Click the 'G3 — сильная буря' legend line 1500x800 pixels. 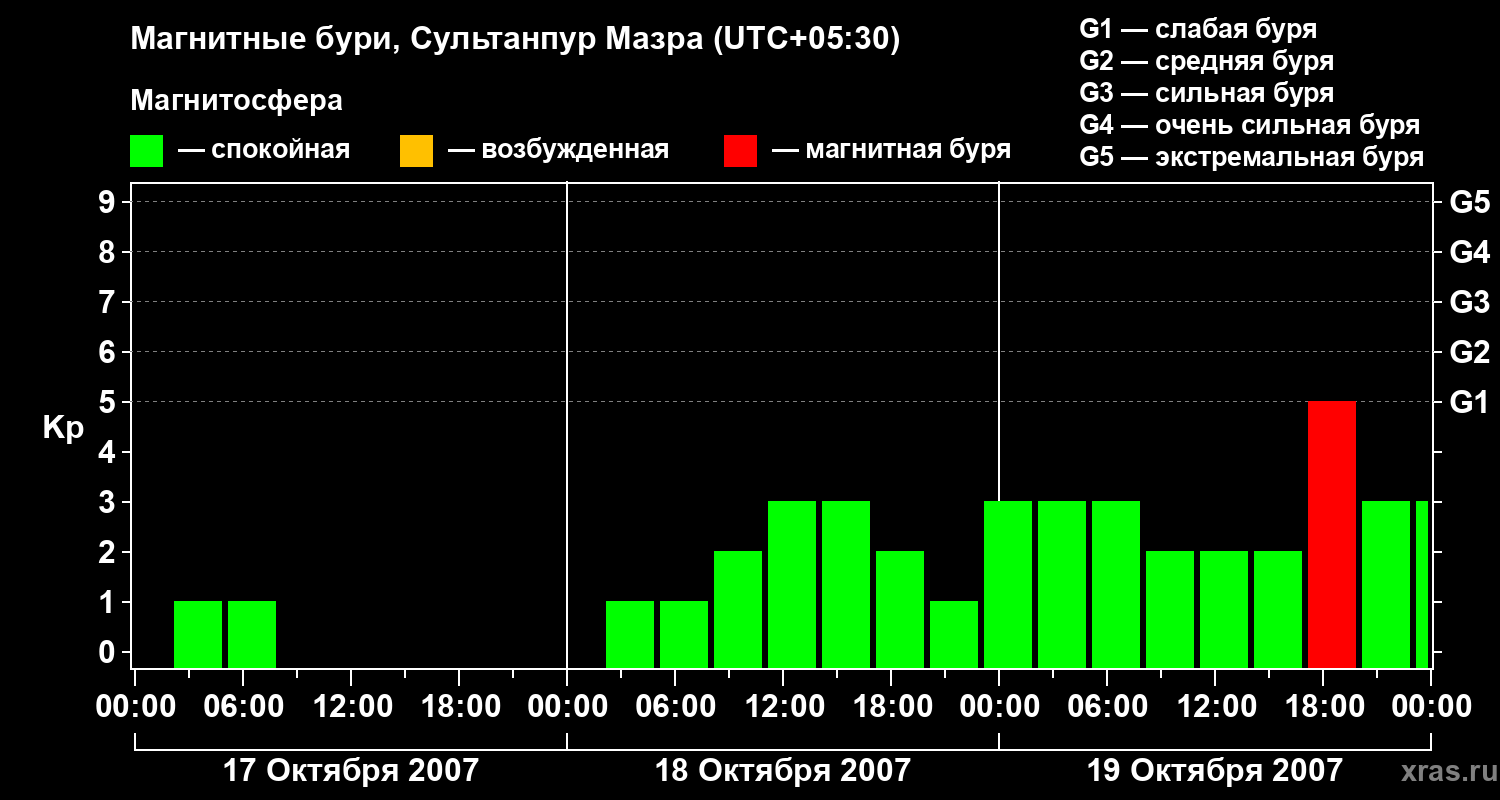click(1207, 93)
